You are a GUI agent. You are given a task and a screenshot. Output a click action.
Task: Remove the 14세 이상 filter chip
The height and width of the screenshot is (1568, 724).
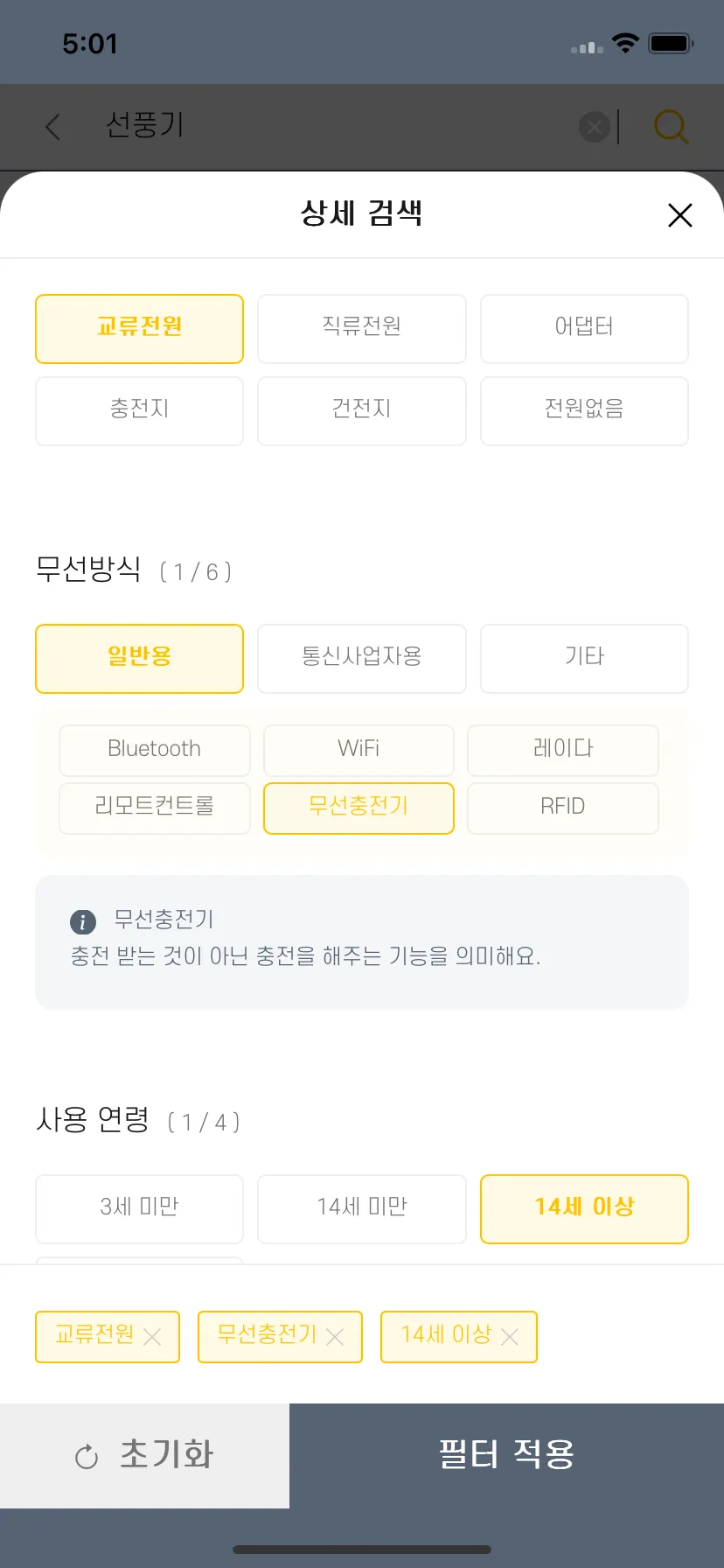pyautogui.click(x=510, y=1337)
